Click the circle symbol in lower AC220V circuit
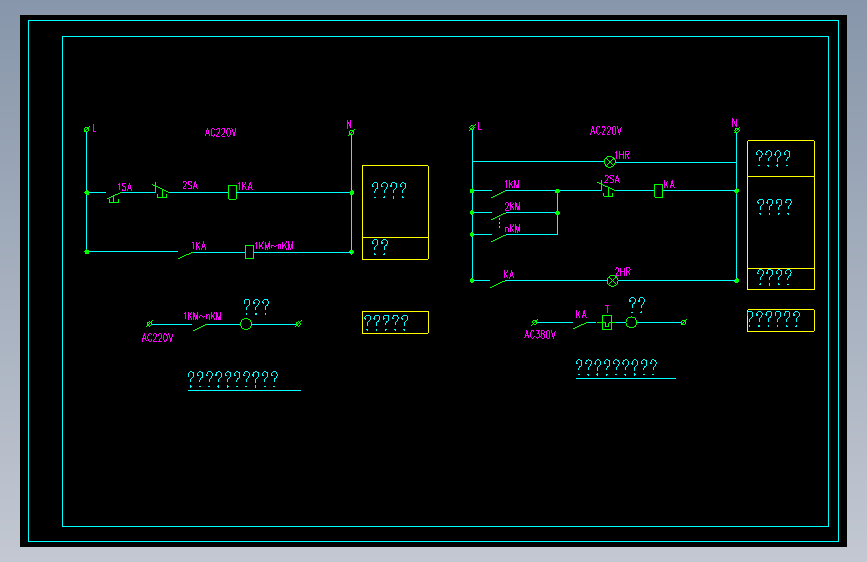 point(246,324)
